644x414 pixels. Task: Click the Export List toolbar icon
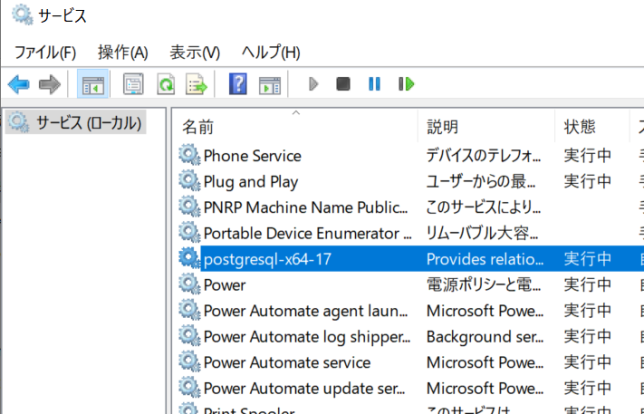[x=197, y=84]
